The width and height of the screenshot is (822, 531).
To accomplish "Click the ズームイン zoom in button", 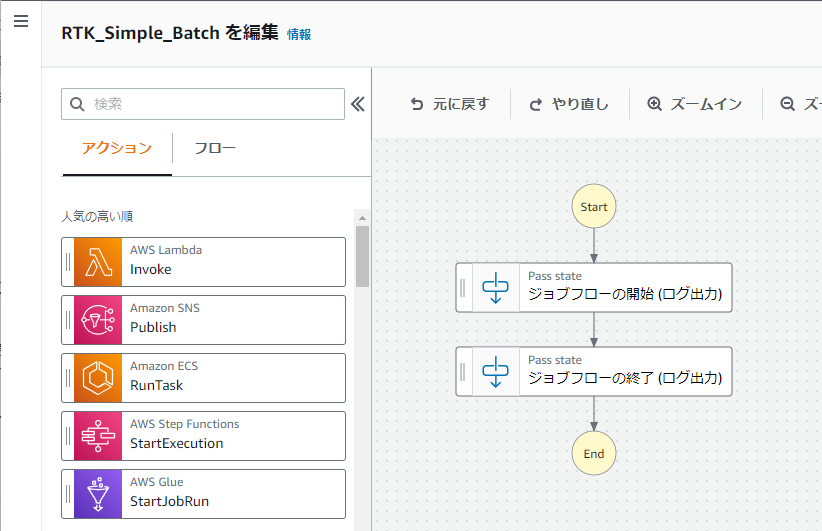I will point(695,104).
